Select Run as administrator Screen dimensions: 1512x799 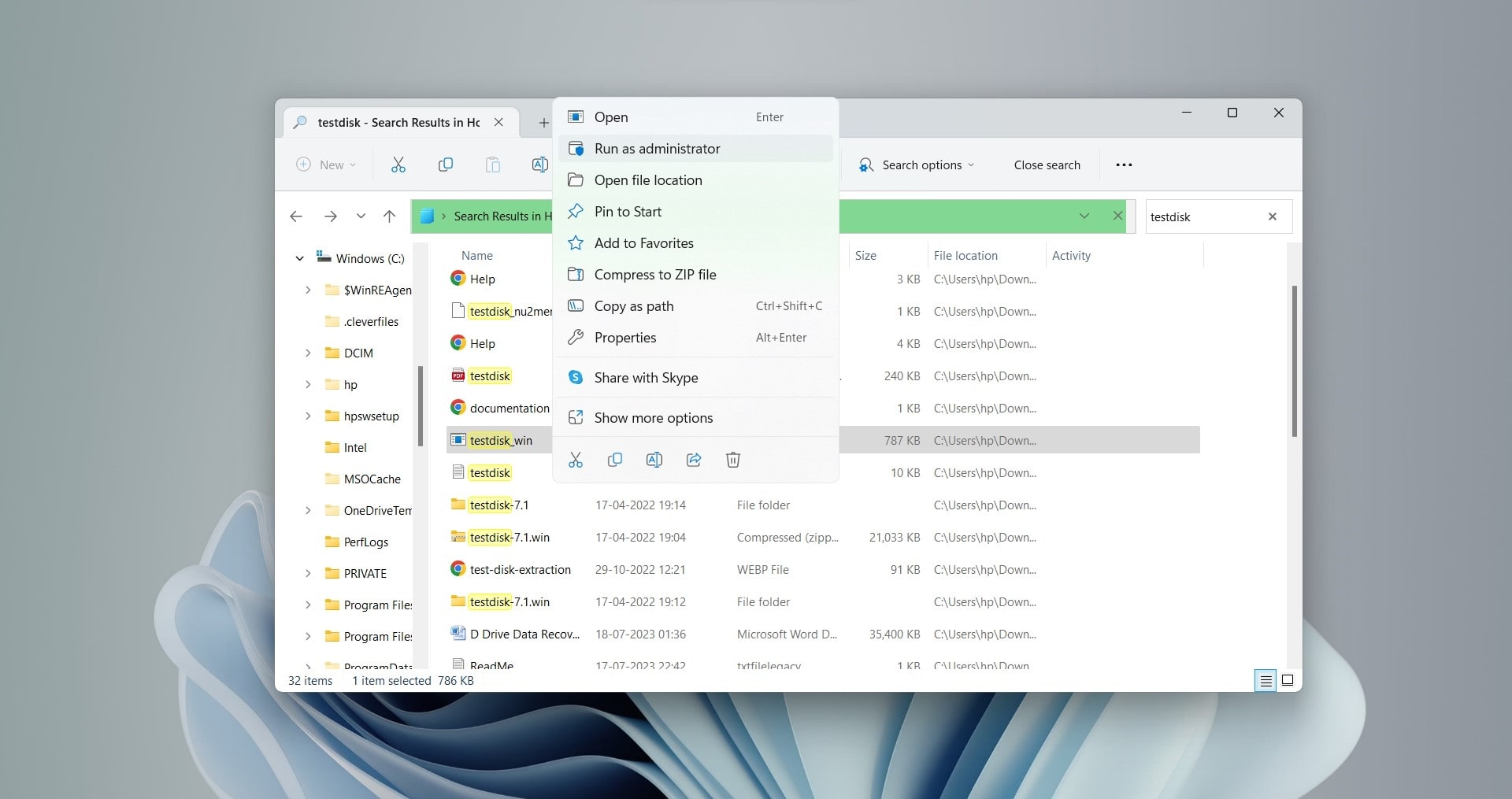click(x=657, y=149)
